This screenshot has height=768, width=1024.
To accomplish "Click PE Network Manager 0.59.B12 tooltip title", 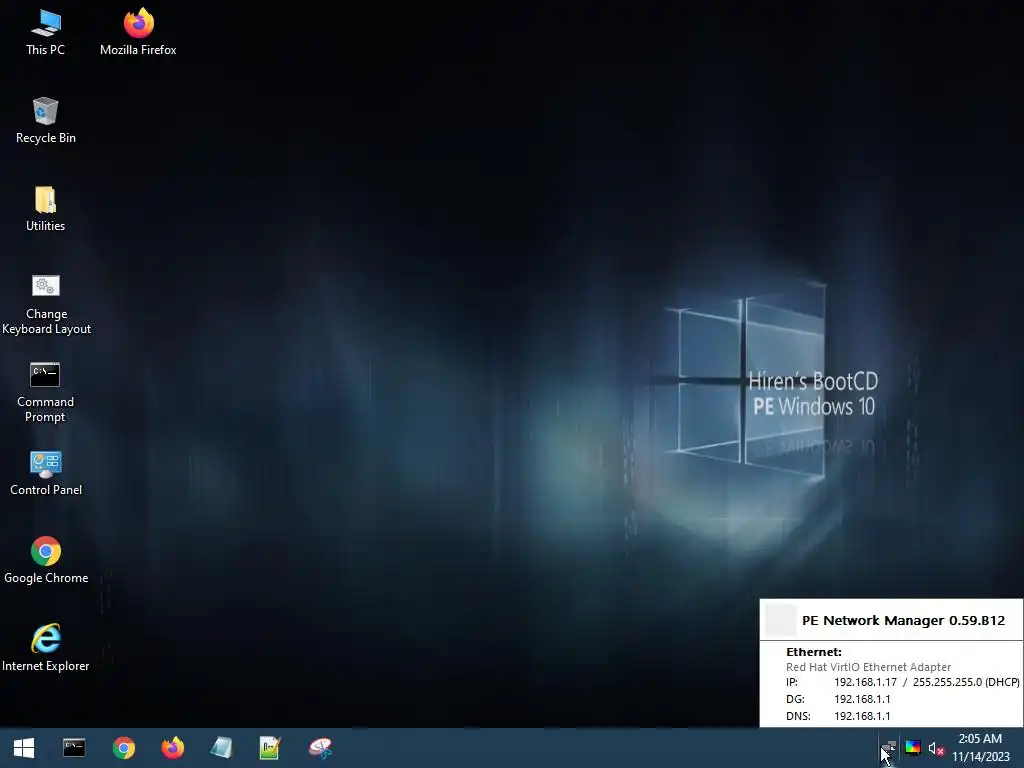I will (903, 620).
